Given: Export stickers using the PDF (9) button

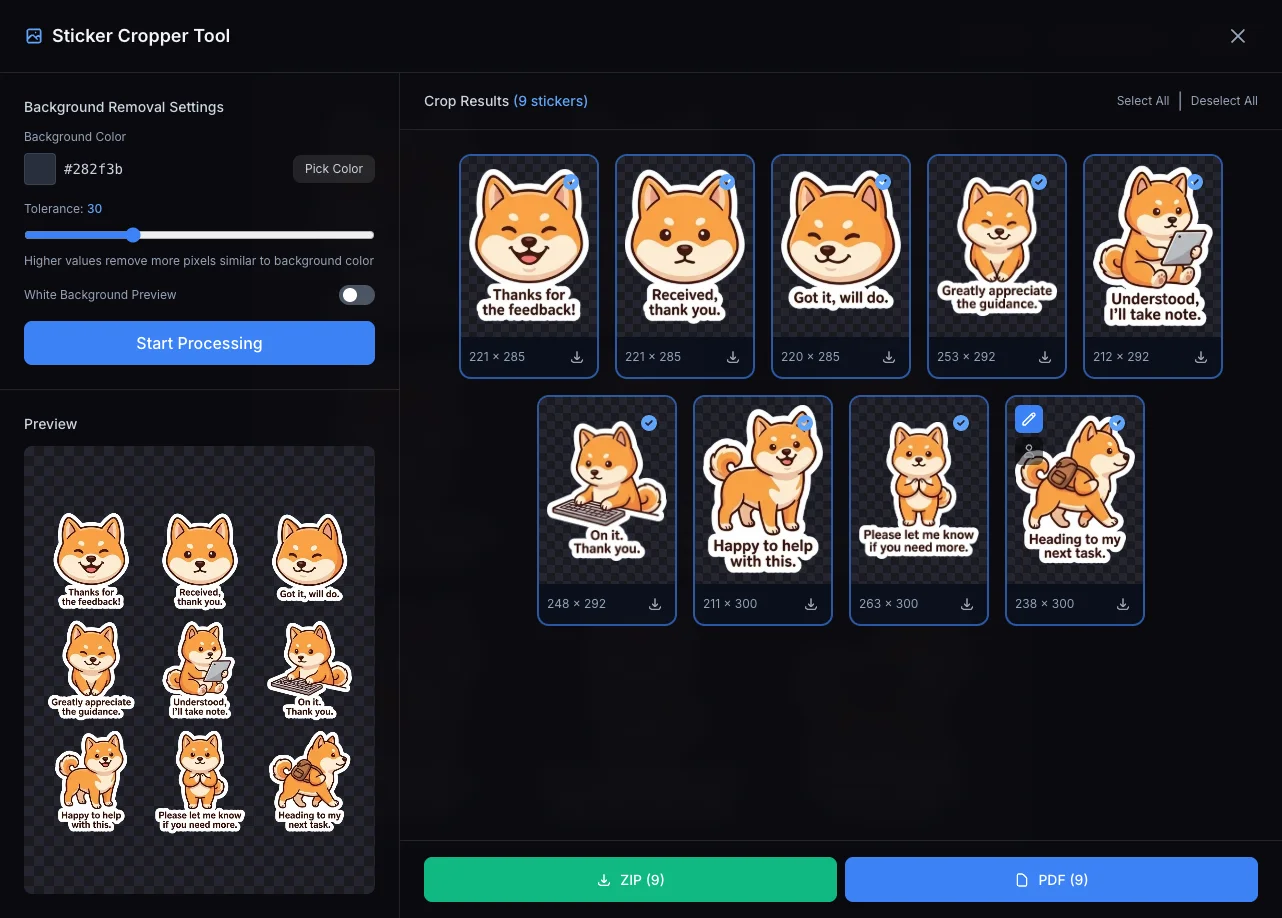Looking at the screenshot, I should (1051, 880).
